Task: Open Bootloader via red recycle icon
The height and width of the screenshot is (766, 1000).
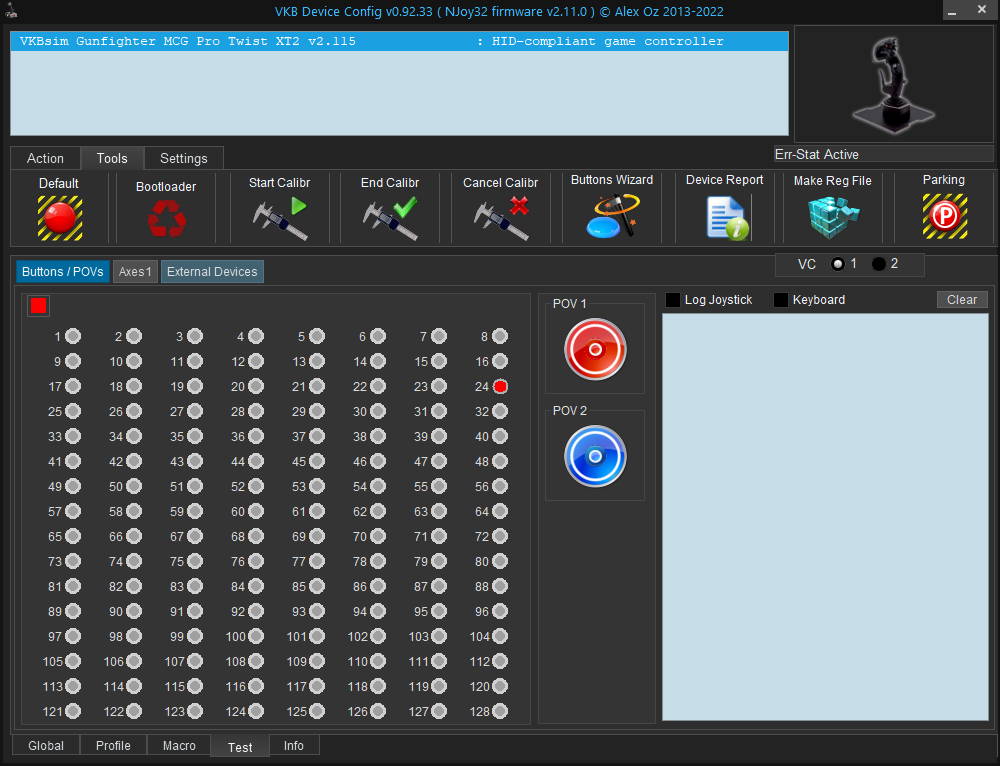Action: click(x=166, y=218)
